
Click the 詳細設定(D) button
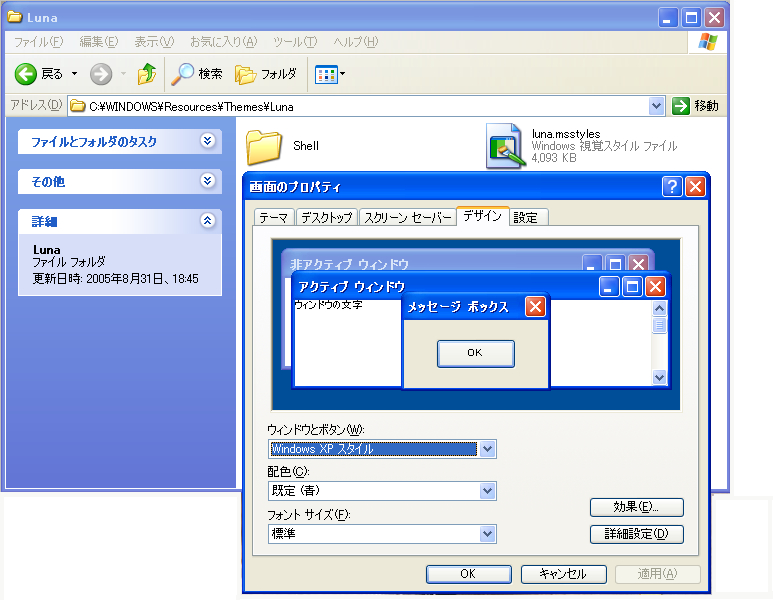click(x=636, y=534)
